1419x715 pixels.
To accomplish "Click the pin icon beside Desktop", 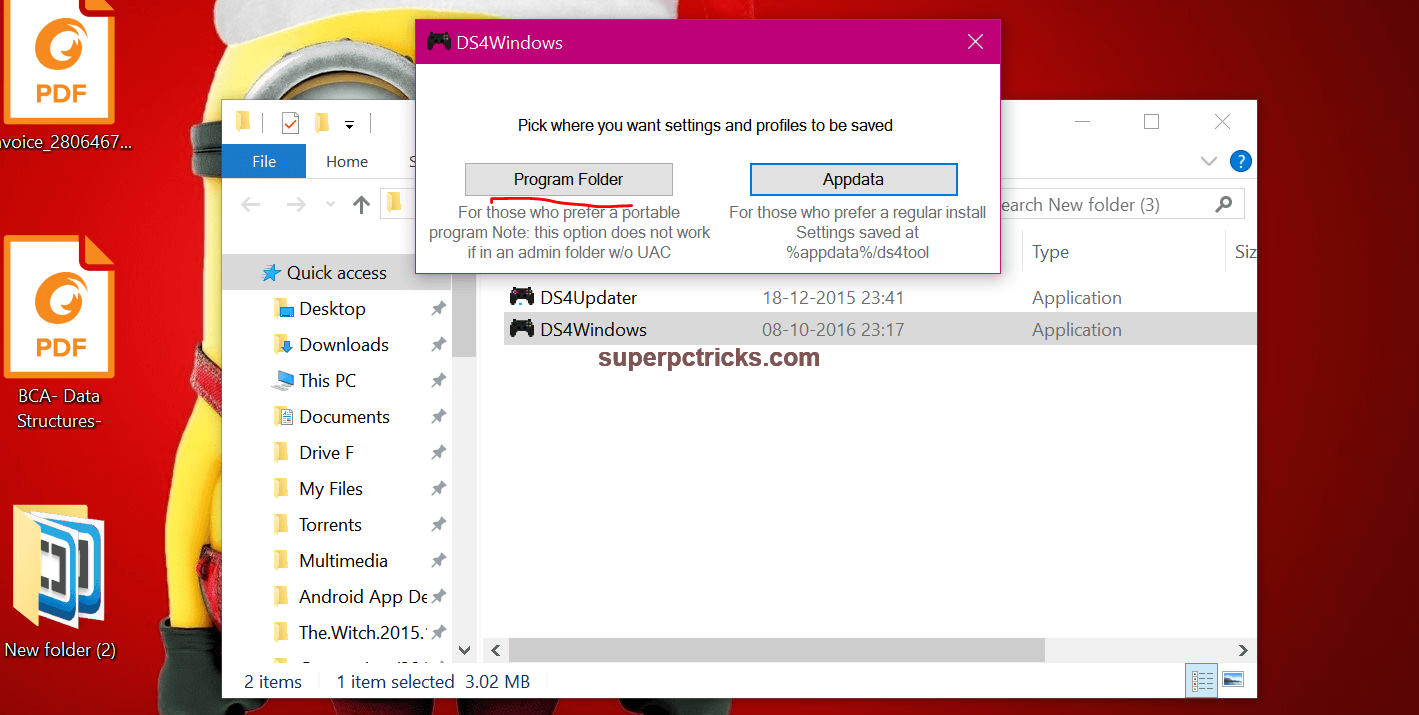I will pos(438,309).
